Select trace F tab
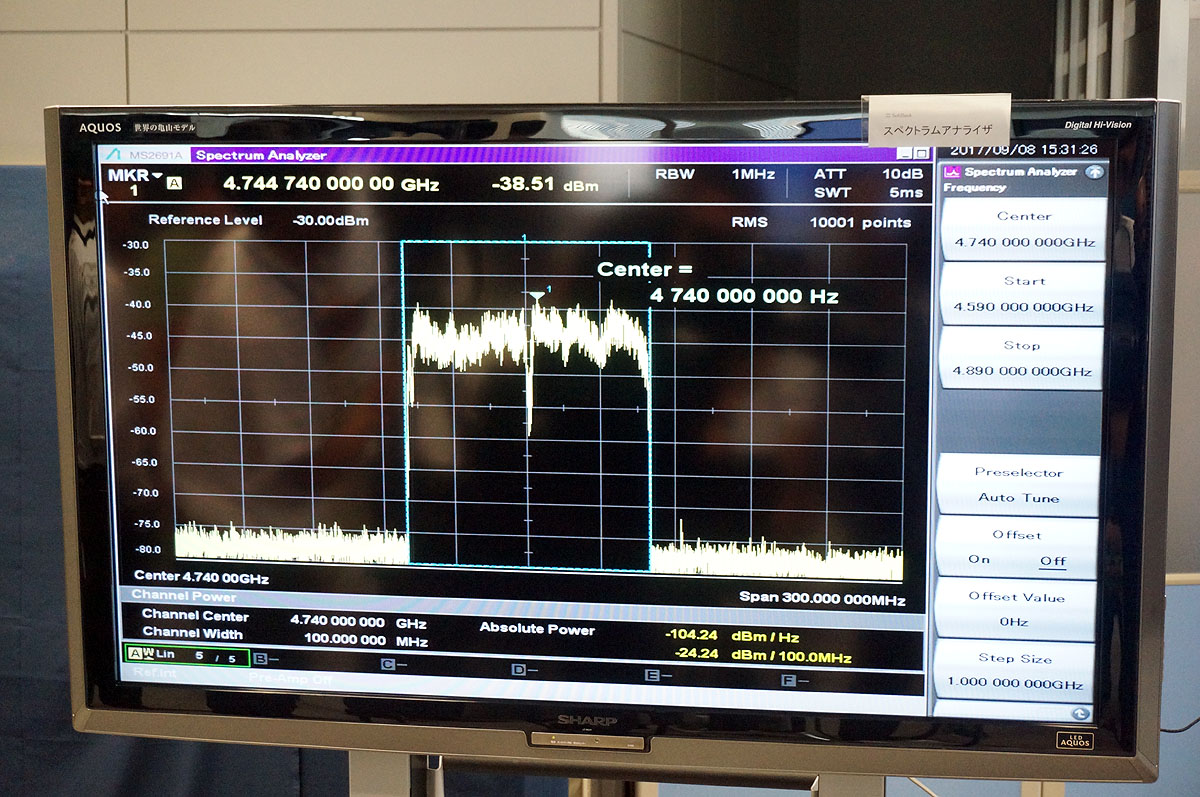The height and width of the screenshot is (797, 1200). [793, 681]
